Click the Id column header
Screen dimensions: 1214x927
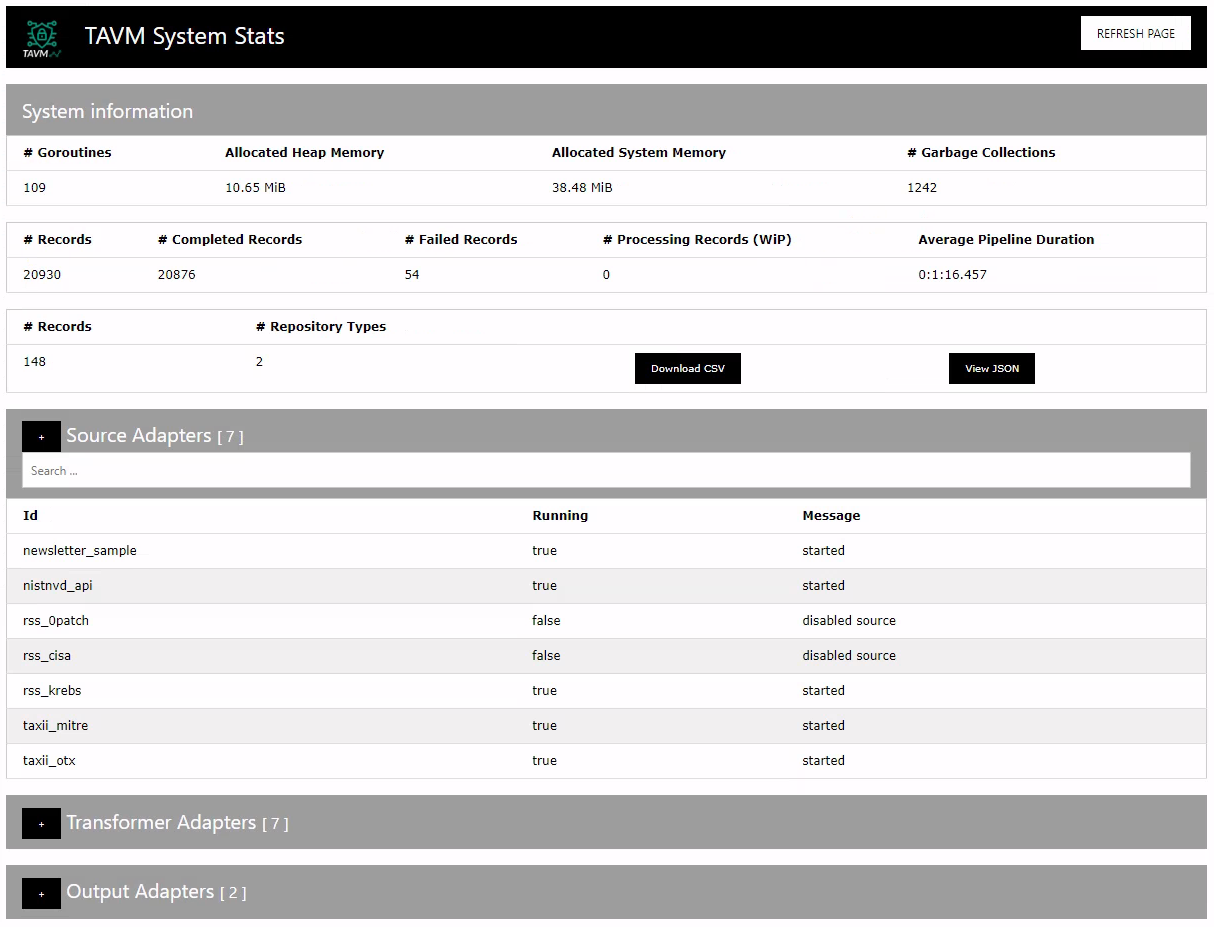coord(31,516)
